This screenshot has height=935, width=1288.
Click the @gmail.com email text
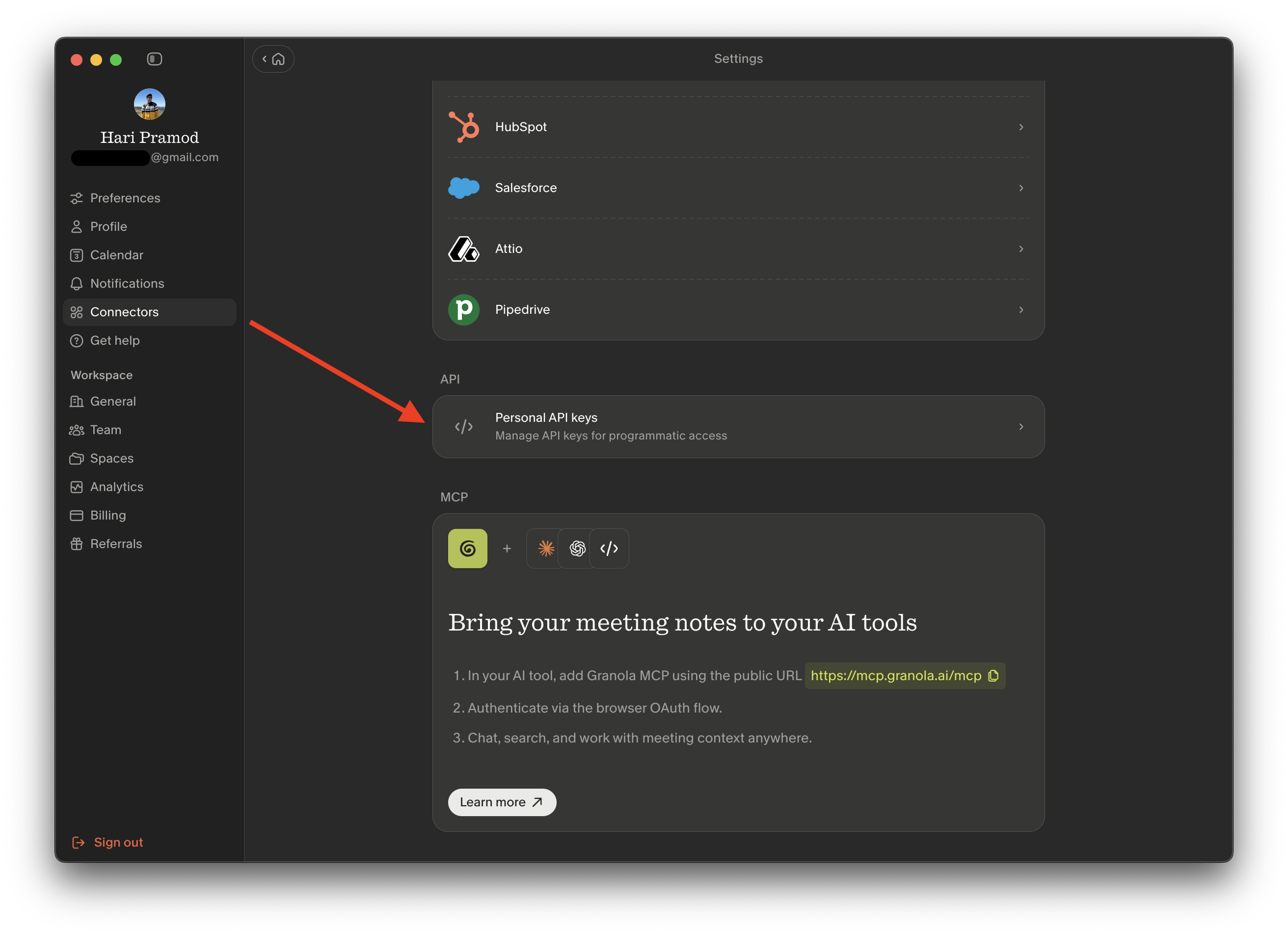tap(185, 157)
